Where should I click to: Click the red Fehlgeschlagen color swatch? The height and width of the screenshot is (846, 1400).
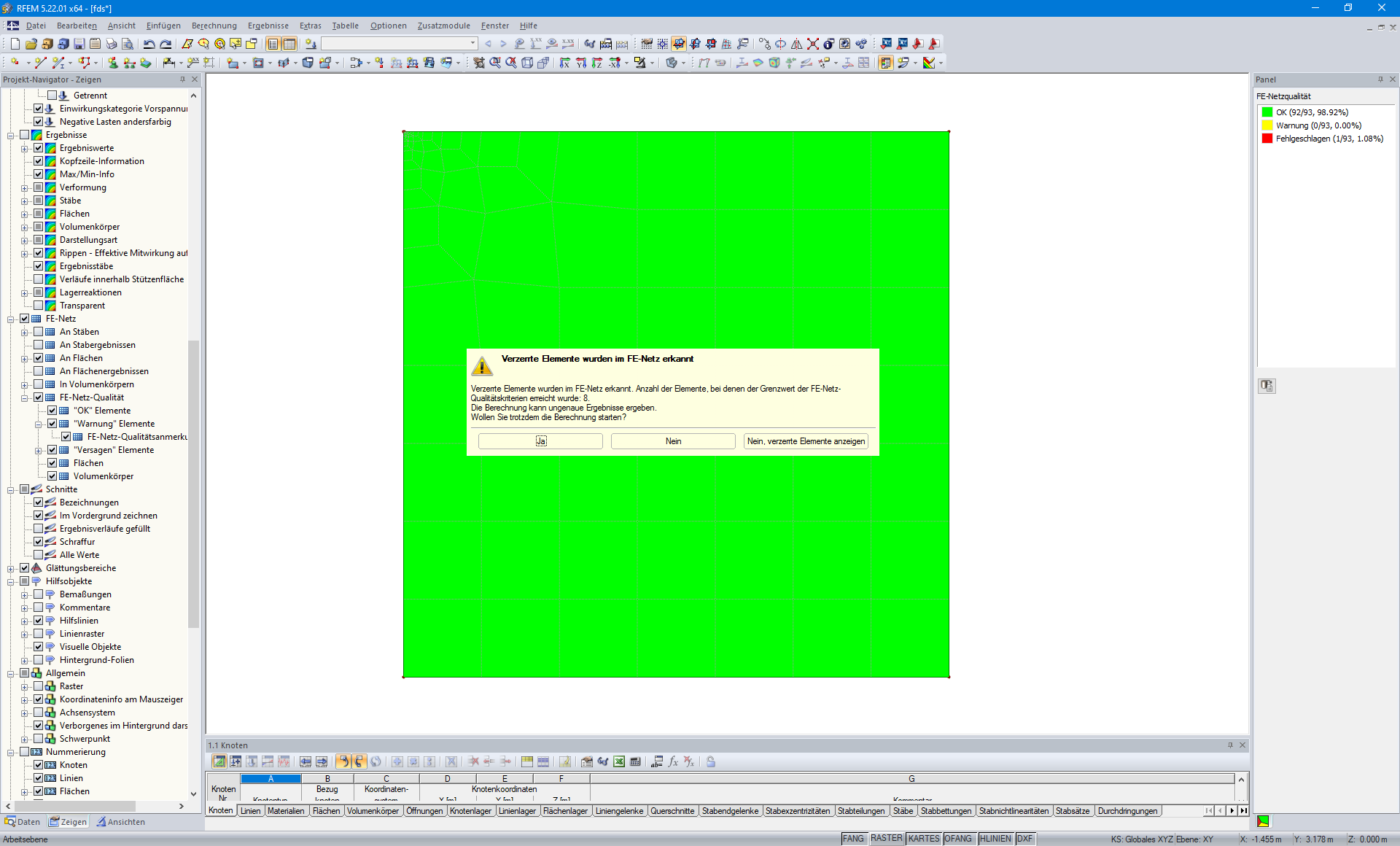click(x=1267, y=139)
